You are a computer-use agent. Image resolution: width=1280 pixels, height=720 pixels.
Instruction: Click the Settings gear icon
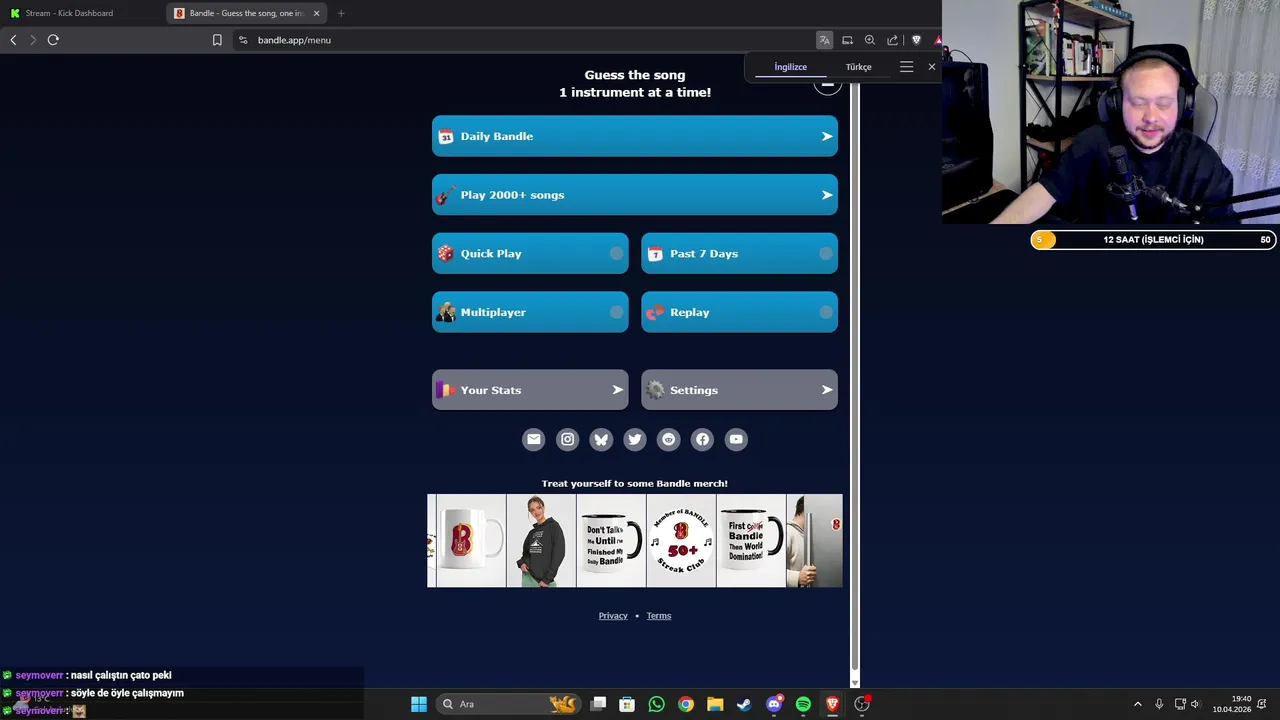(655, 390)
